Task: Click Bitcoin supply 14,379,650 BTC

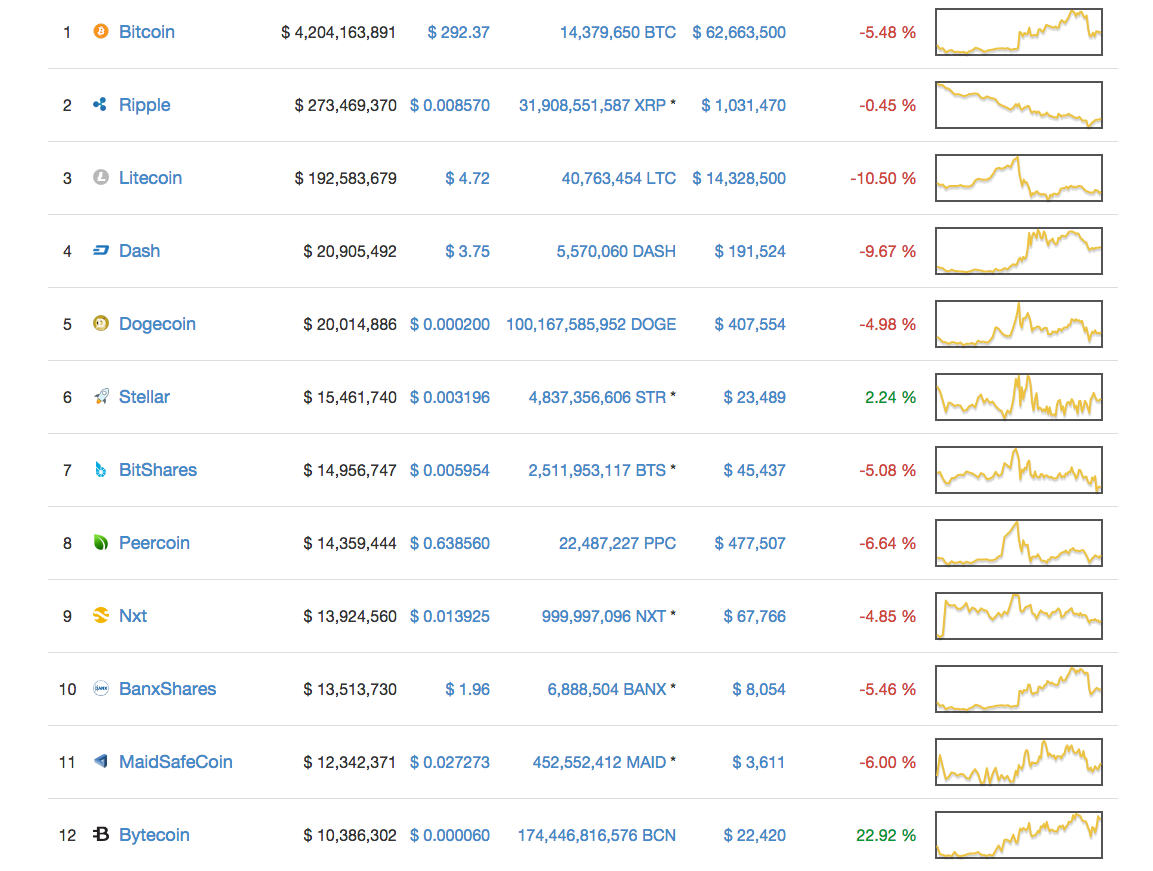Action: click(618, 32)
